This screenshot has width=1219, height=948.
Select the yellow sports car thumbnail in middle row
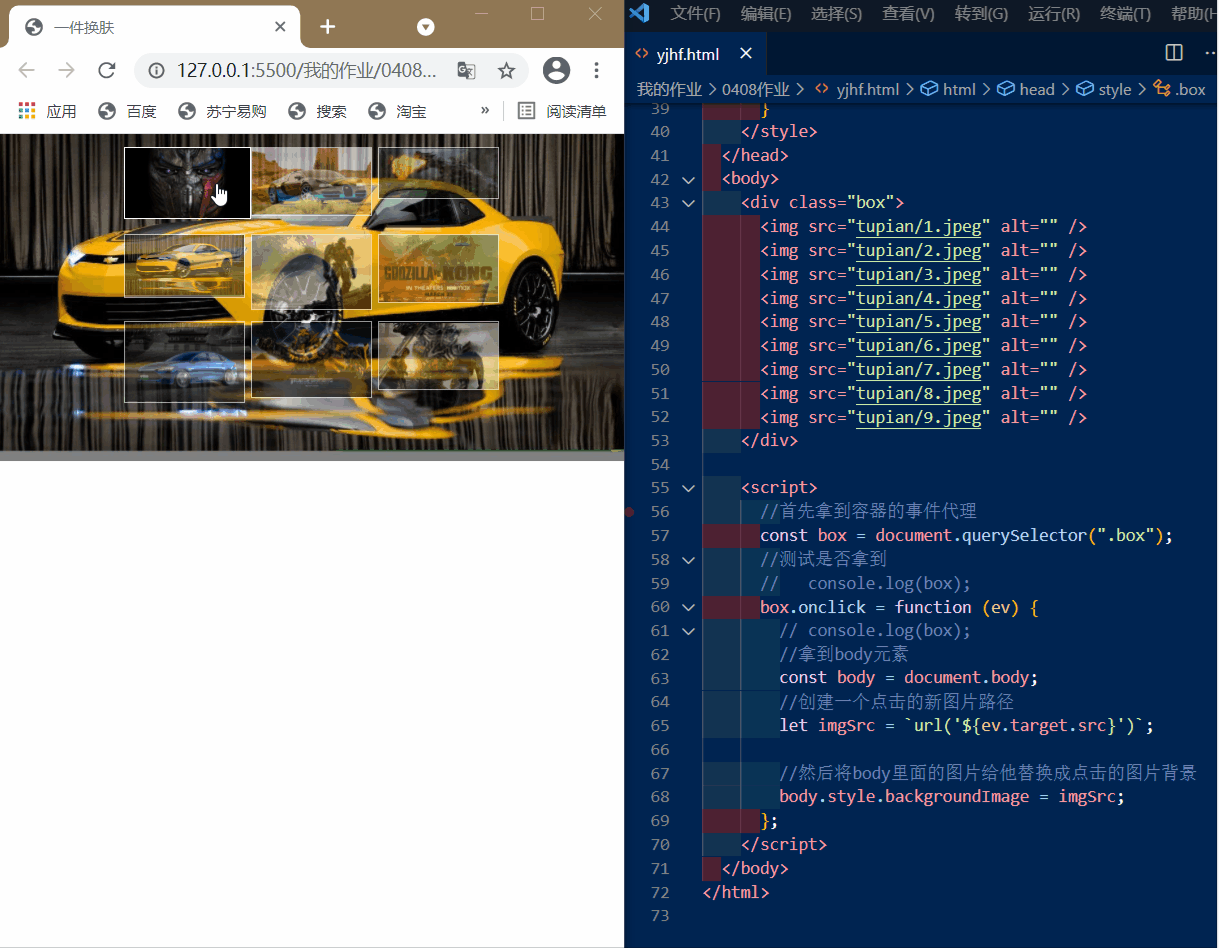(x=184, y=266)
